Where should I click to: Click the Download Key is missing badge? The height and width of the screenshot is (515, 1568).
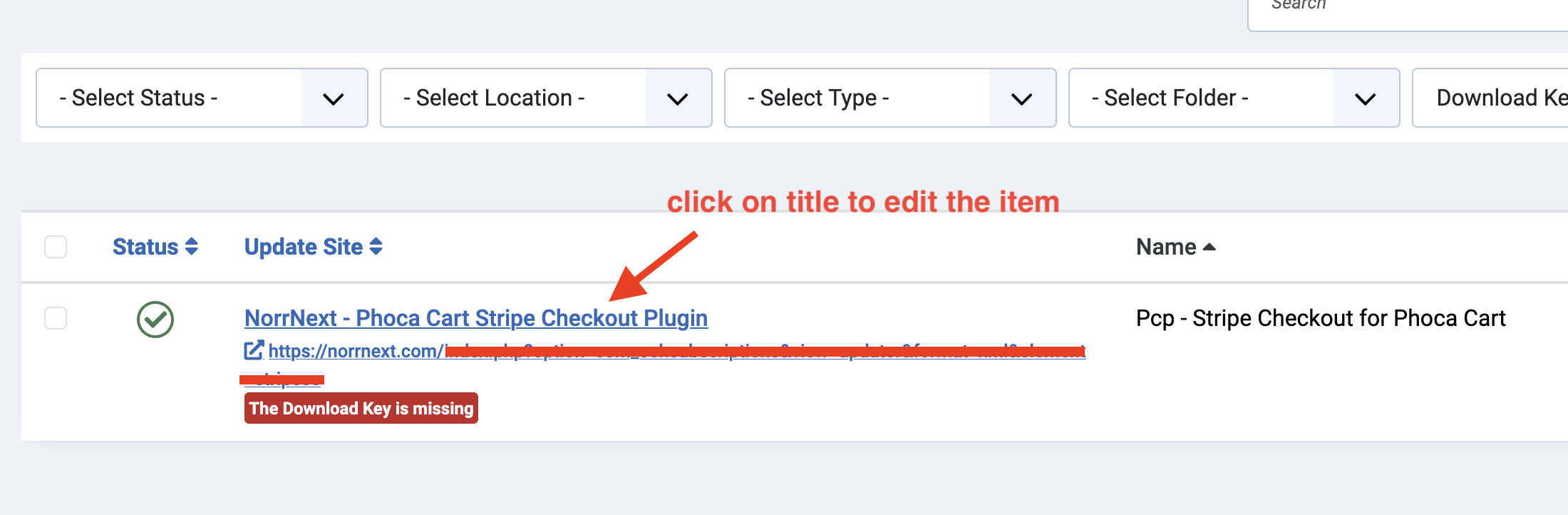coord(361,408)
